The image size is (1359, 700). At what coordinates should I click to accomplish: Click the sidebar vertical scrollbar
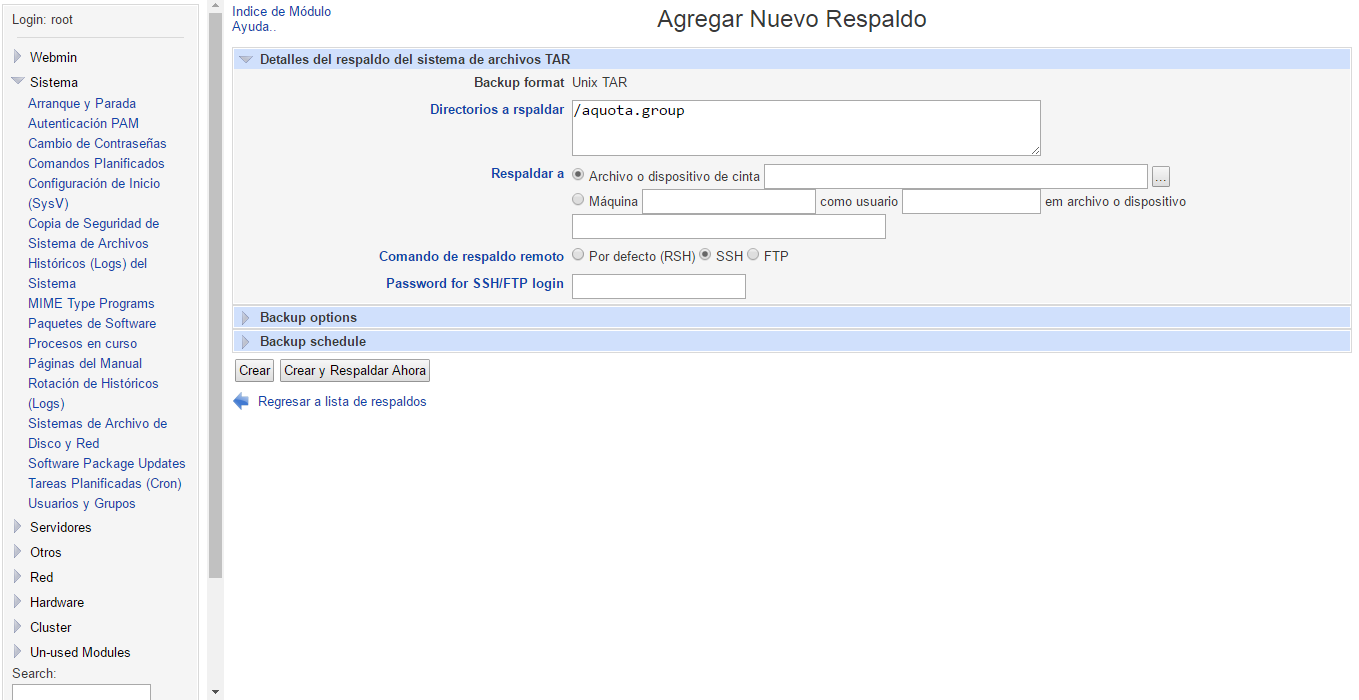[x=215, y=300]
